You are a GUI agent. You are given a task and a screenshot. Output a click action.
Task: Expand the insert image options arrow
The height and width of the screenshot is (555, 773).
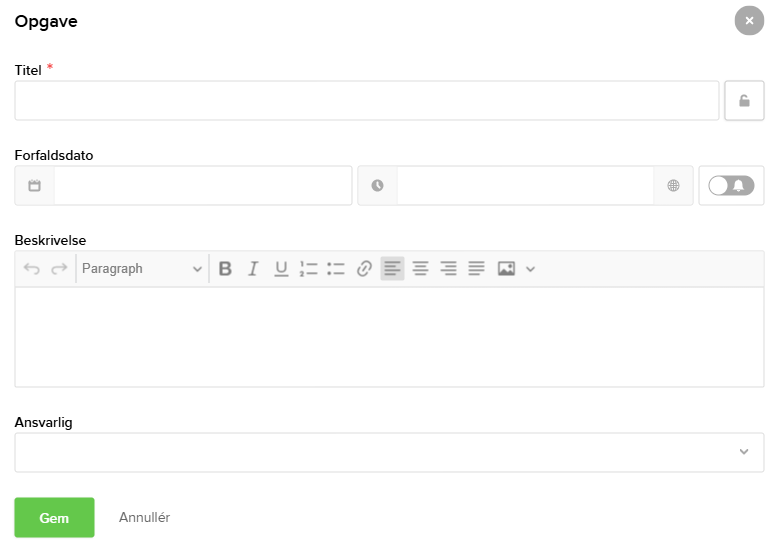[531, 268]
